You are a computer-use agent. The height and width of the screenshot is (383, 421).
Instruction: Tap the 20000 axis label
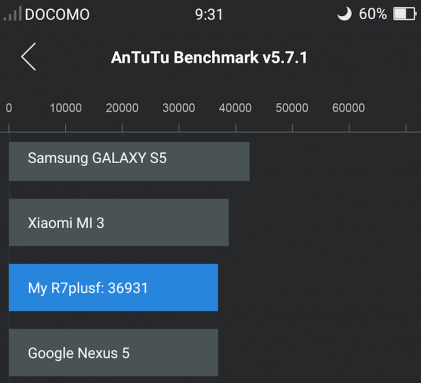(x=122, y=108)
